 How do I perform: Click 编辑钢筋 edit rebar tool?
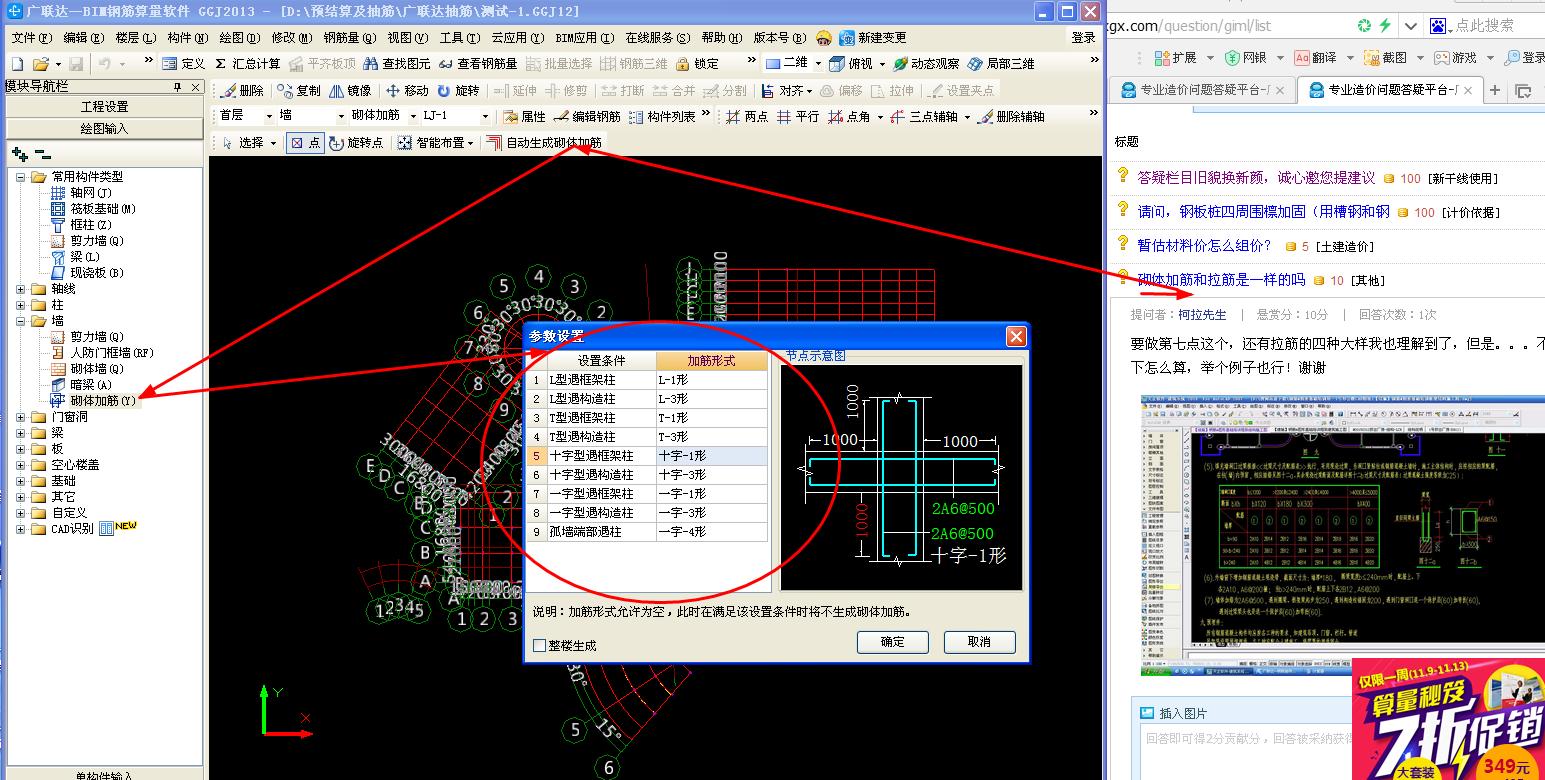point(586,116)
